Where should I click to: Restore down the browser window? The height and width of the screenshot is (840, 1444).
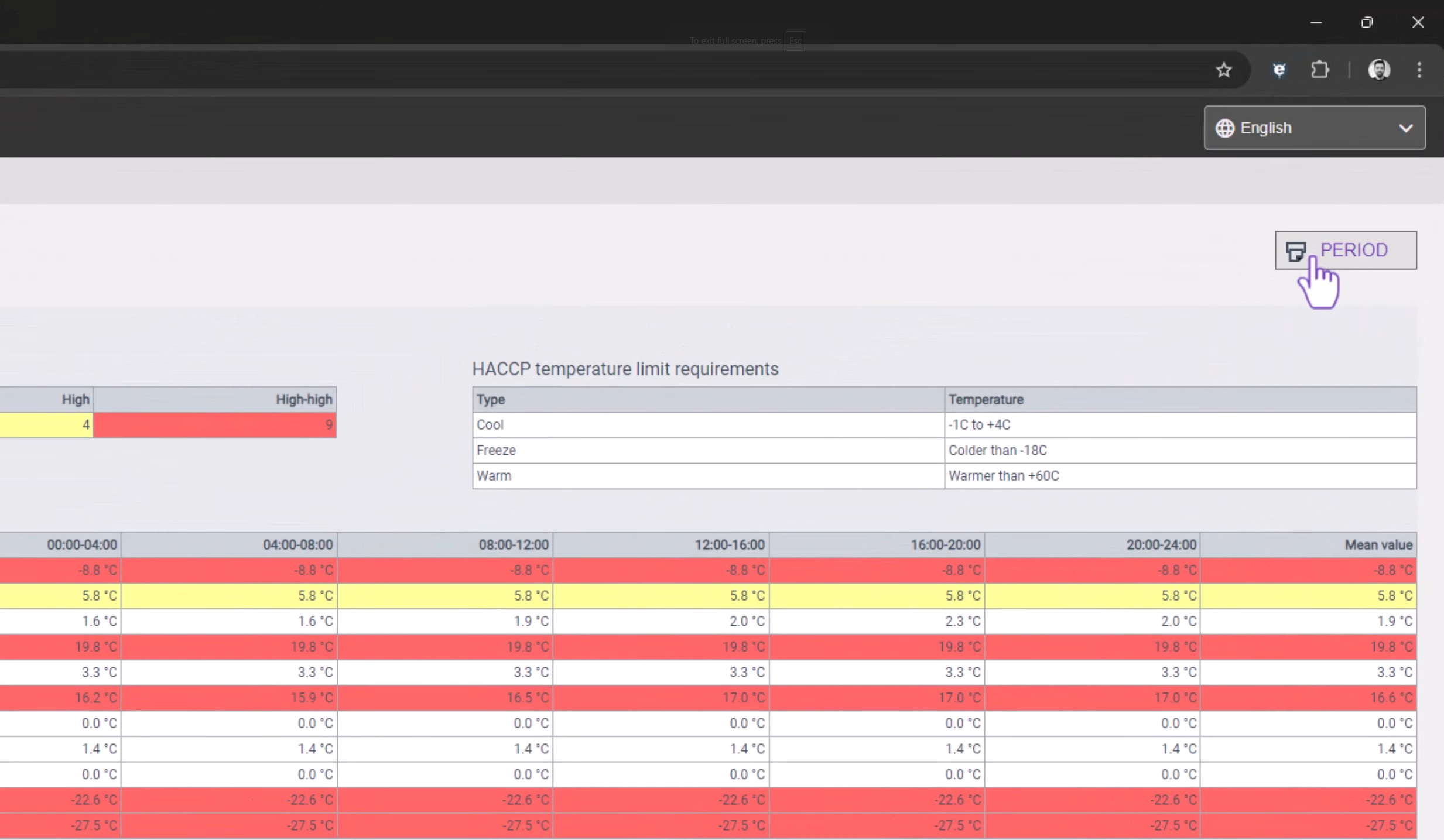[x=1367, y=22]
